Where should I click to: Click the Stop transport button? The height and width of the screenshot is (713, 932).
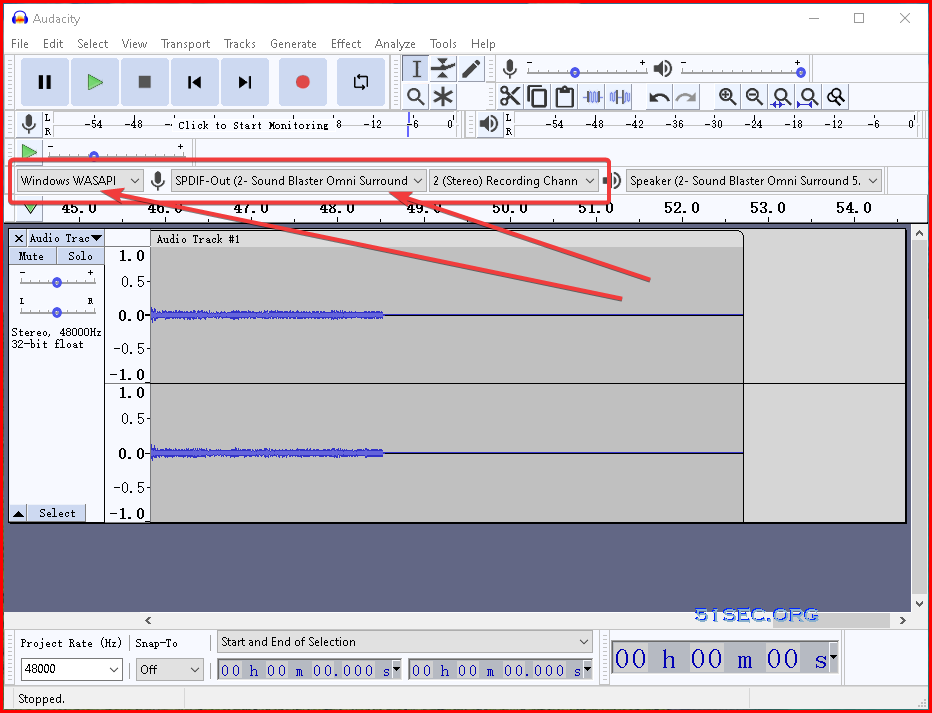(144, 81)
